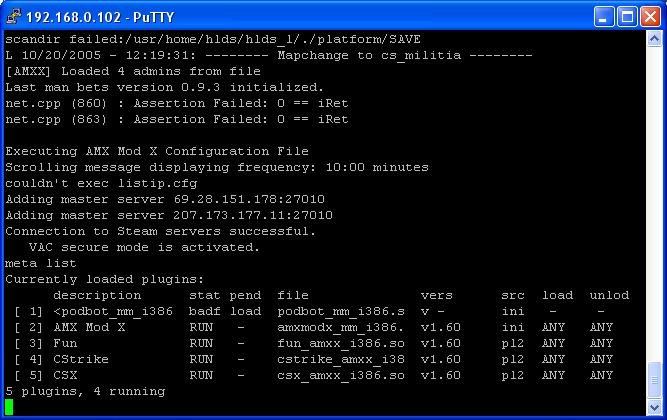Click the 'Fun' plugin description
This screenshot has height=420, width=667.
click(x=65, y=343)
